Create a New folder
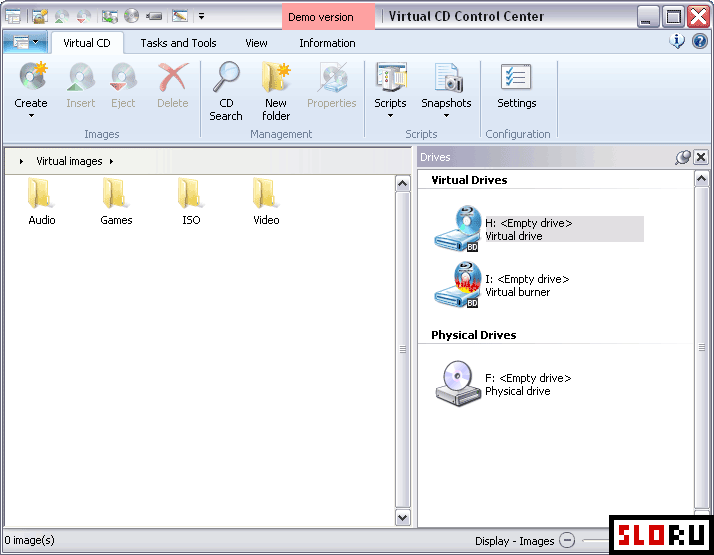 [276, 91]
